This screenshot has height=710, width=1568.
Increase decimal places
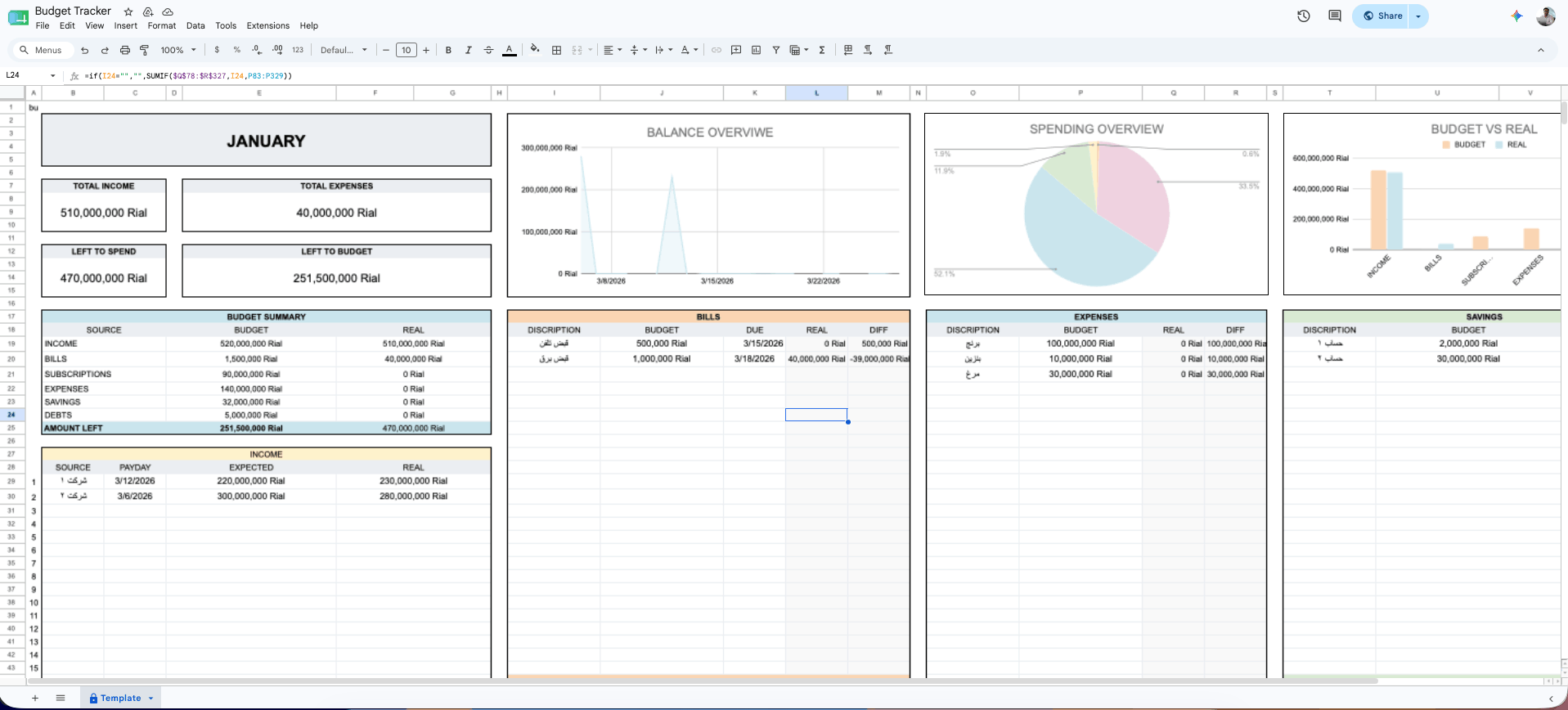coord(277,50)
